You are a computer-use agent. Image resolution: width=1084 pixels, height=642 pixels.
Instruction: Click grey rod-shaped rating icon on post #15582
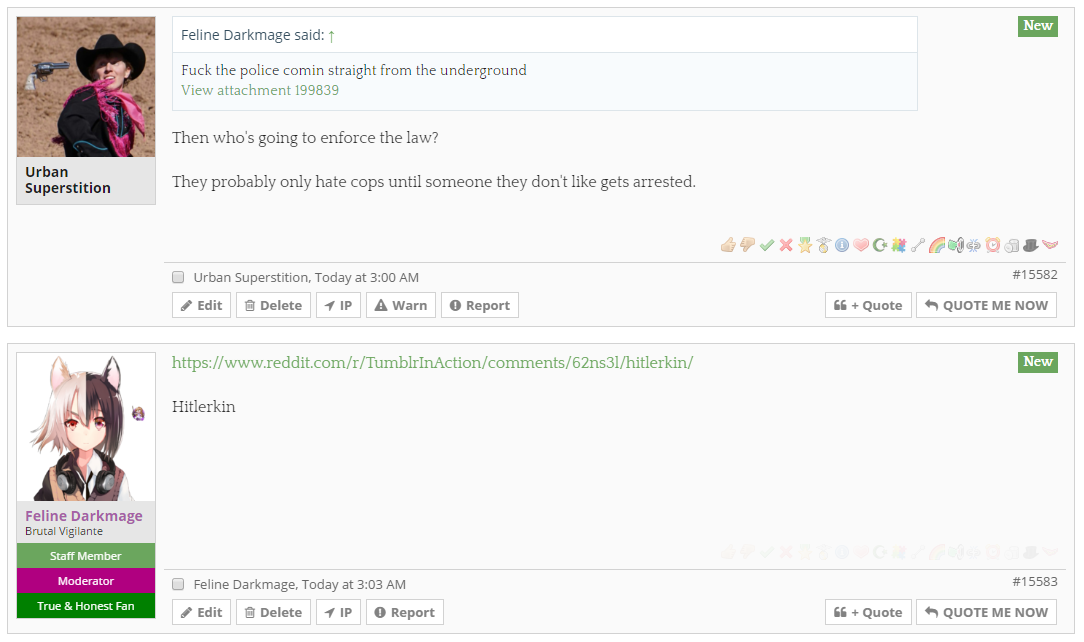[917, 245]
